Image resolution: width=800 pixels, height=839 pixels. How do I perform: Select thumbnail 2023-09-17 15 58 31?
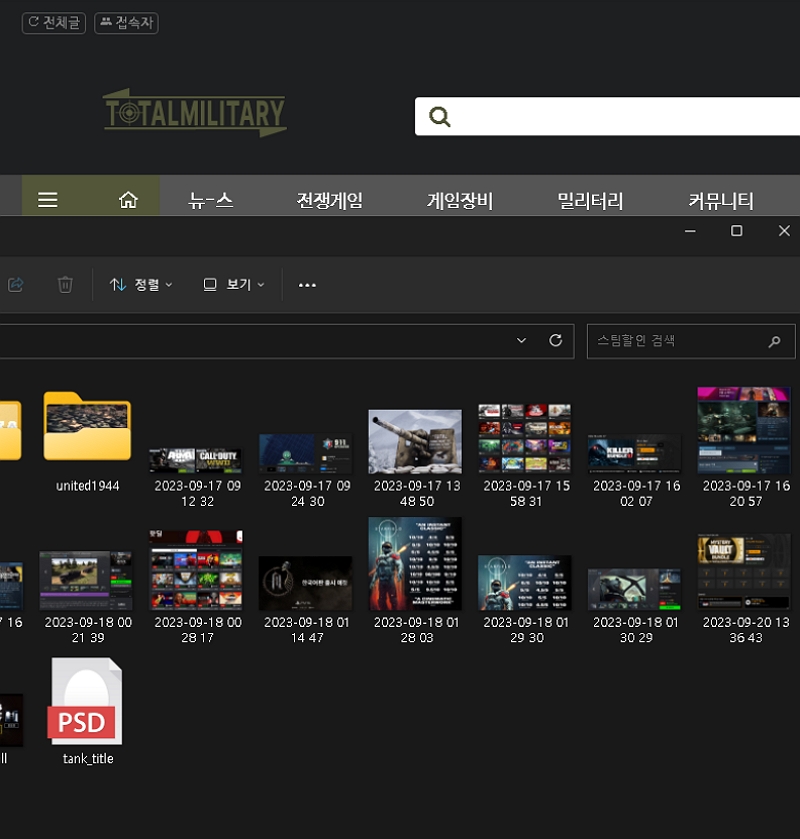pos(524,438)
